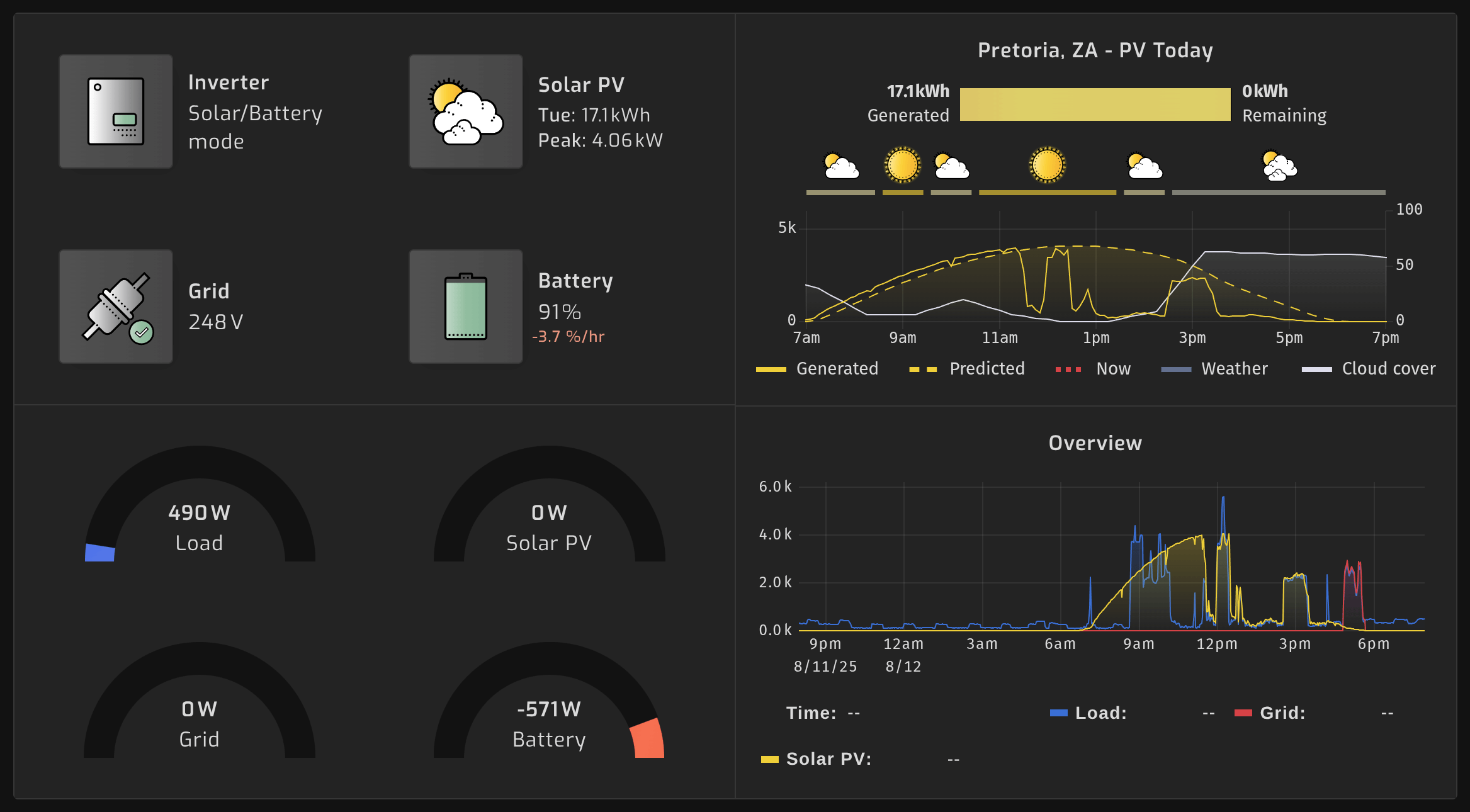Click the Inverter icon
Image resolution: width=1470 pixels, height=812 pixels.
click(116, 111)
